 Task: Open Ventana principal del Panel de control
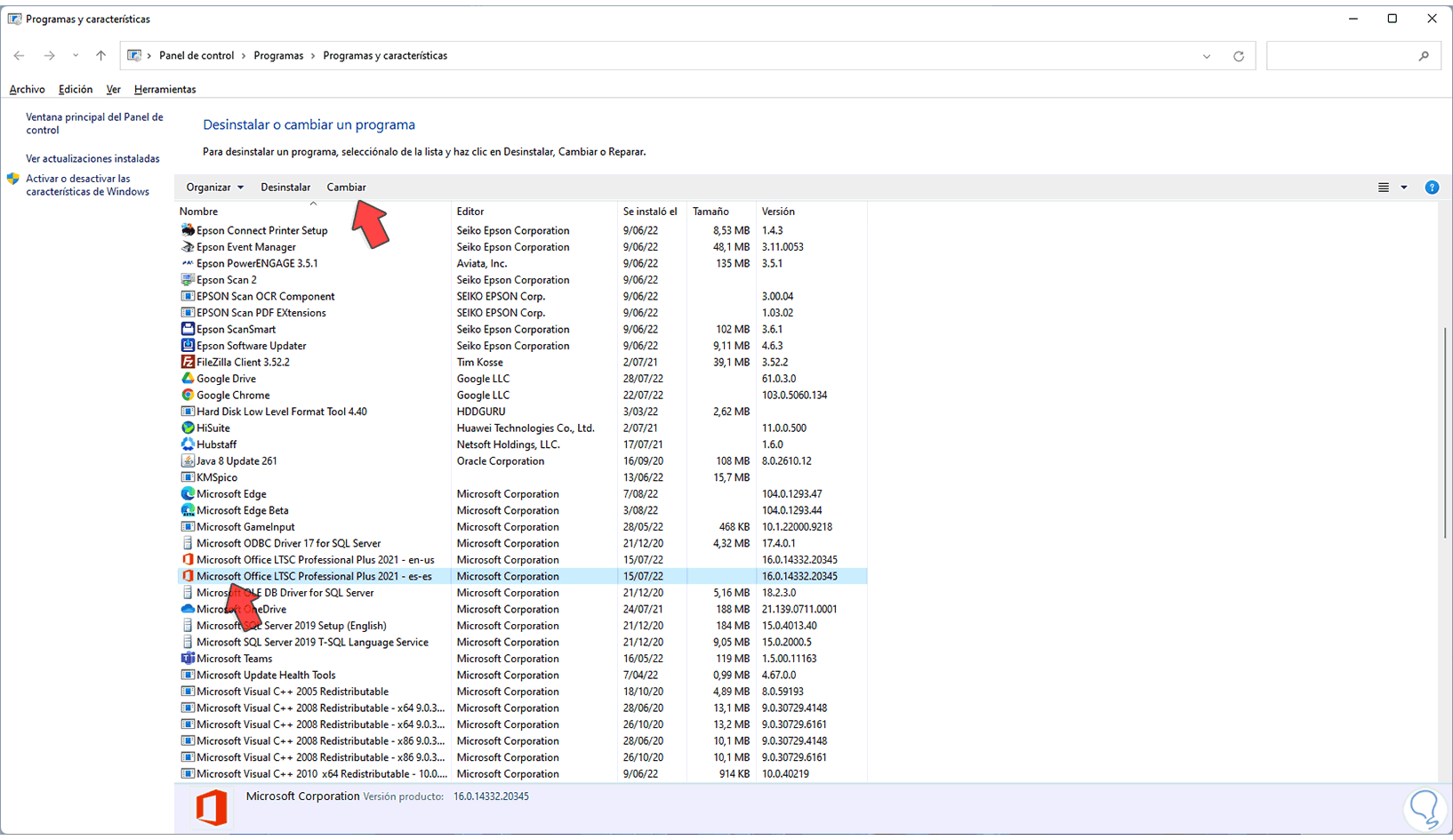[94, 124]
